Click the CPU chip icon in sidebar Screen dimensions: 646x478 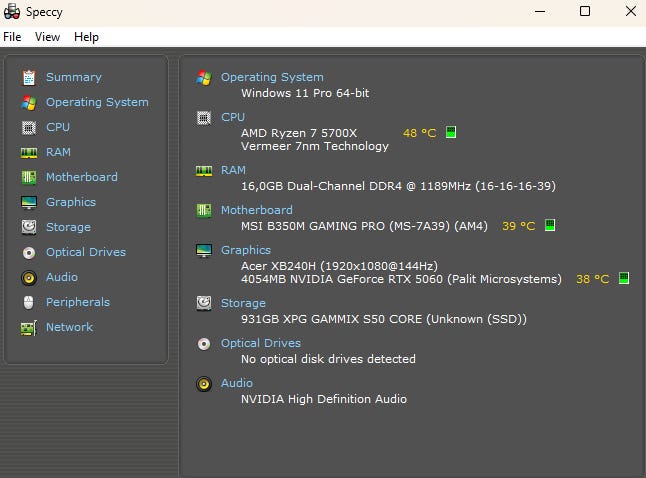(28, 127)
